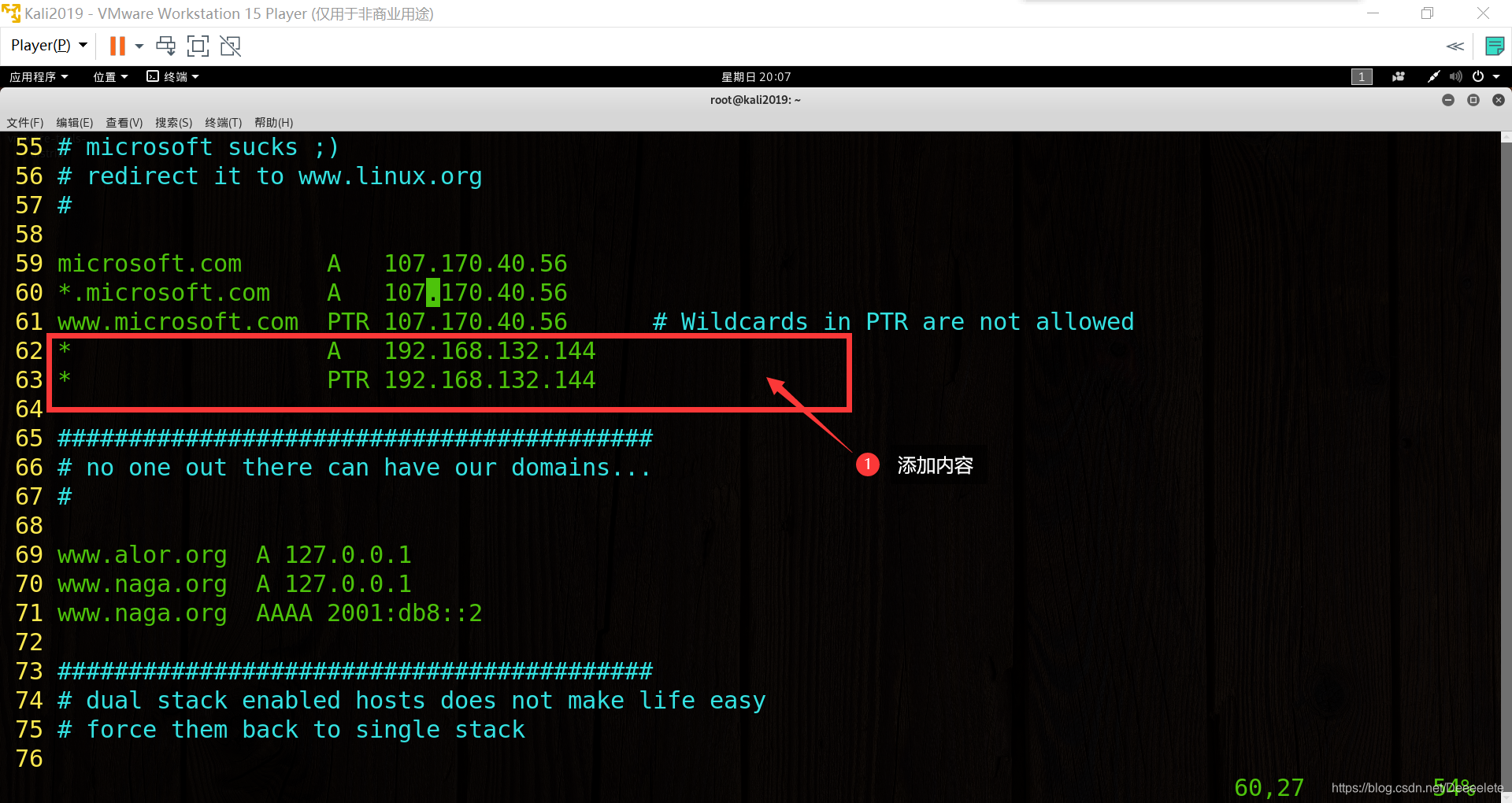Click the hash separator on line 73
The height and width of the screenshot is (803, 1512).
coord(355,672)
